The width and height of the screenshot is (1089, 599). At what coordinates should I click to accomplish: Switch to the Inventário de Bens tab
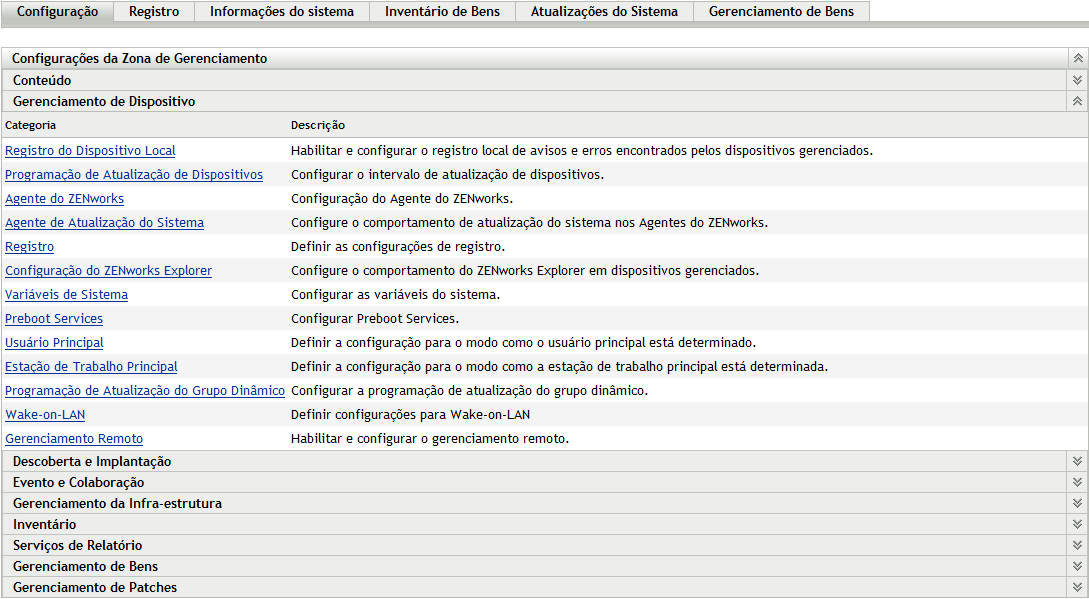[441, 12]
